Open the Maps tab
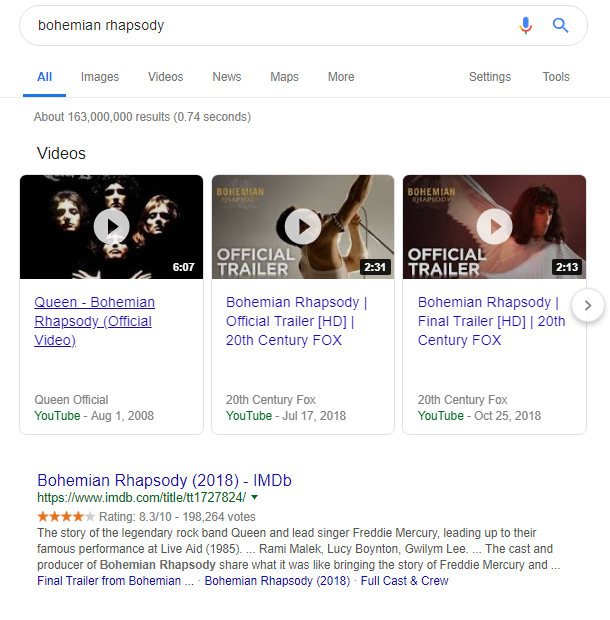Screen dimensions: 610x620 284,77
